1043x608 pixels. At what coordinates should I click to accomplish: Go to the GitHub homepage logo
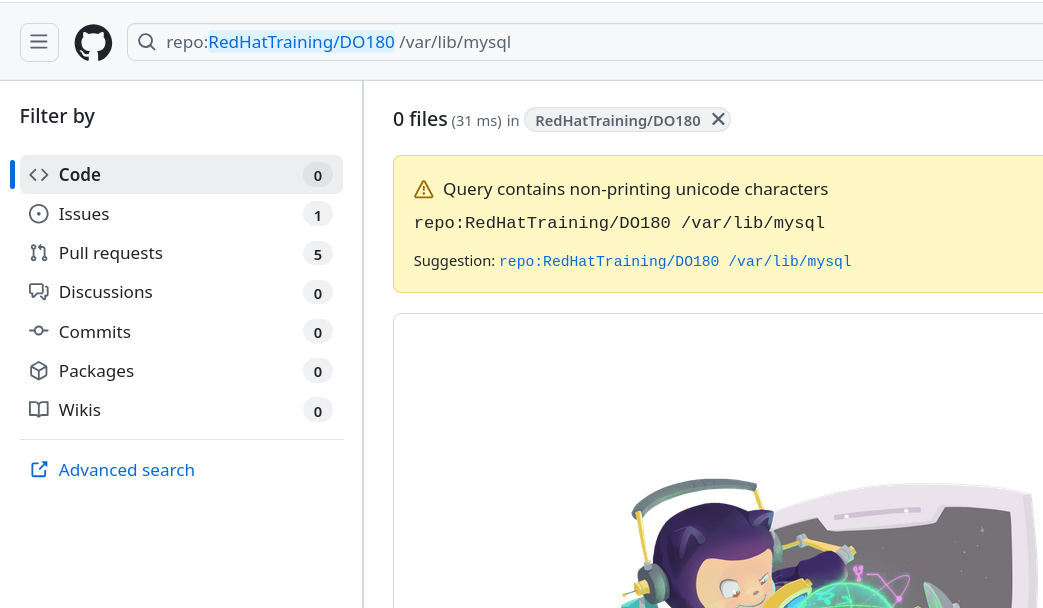tap(93, 42)
